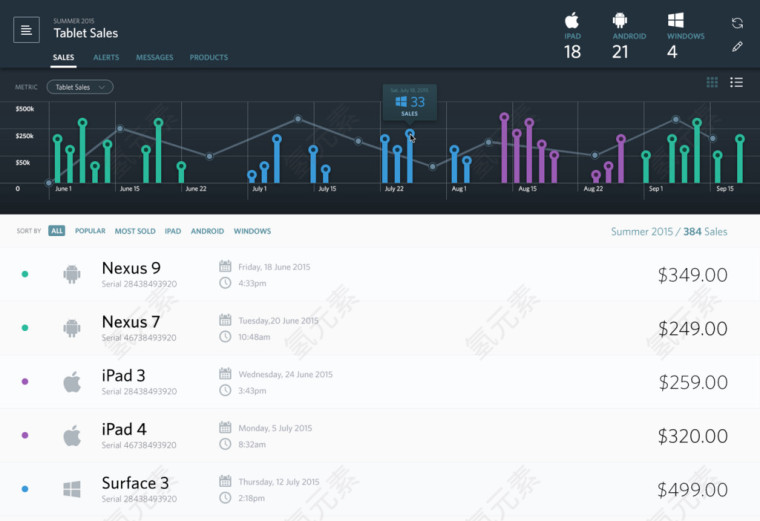
Task: Open the iPad 4 product title
Action: tap(124, 429)
